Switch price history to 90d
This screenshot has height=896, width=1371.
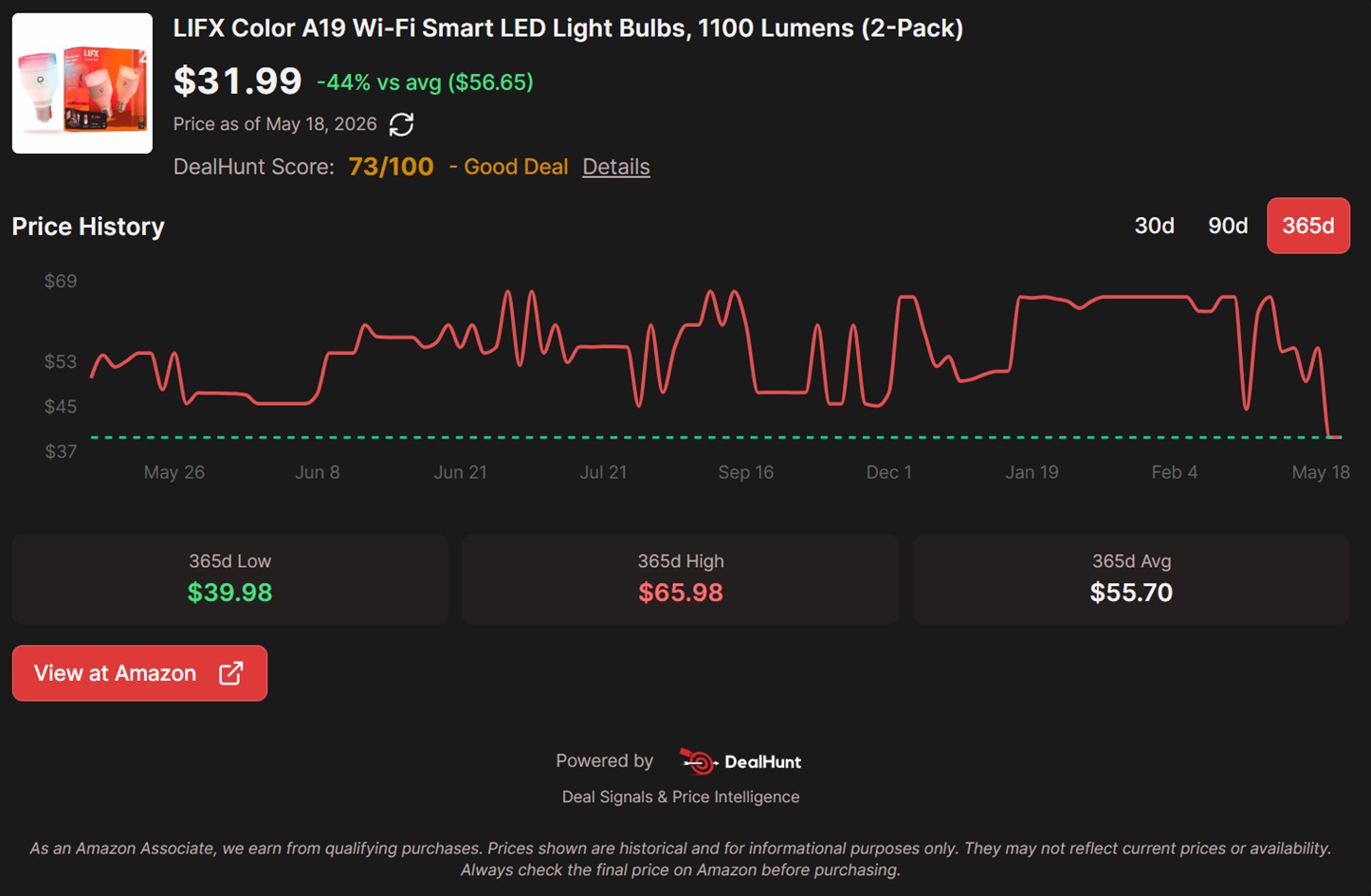1228,226
